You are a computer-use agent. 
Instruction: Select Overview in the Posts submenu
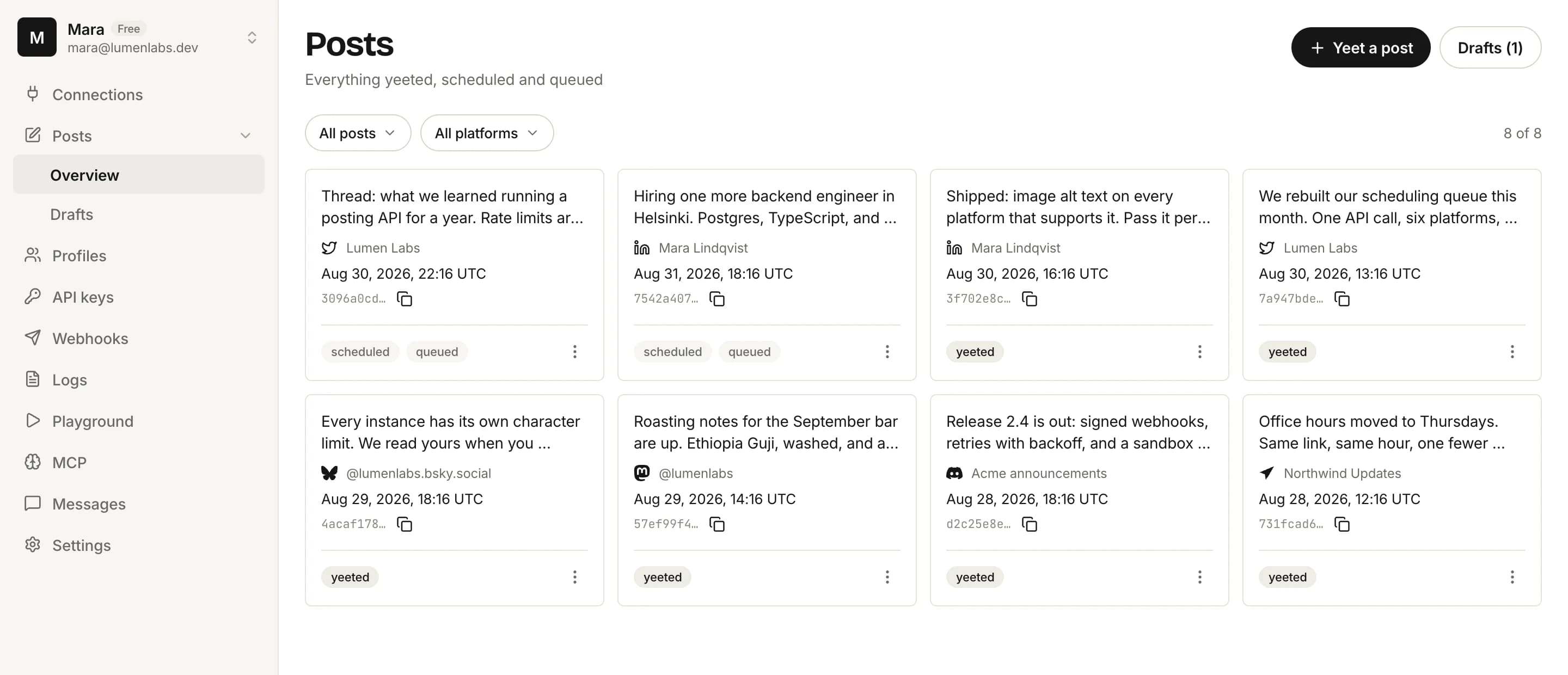pyautogui.click(x=139, y=175)
